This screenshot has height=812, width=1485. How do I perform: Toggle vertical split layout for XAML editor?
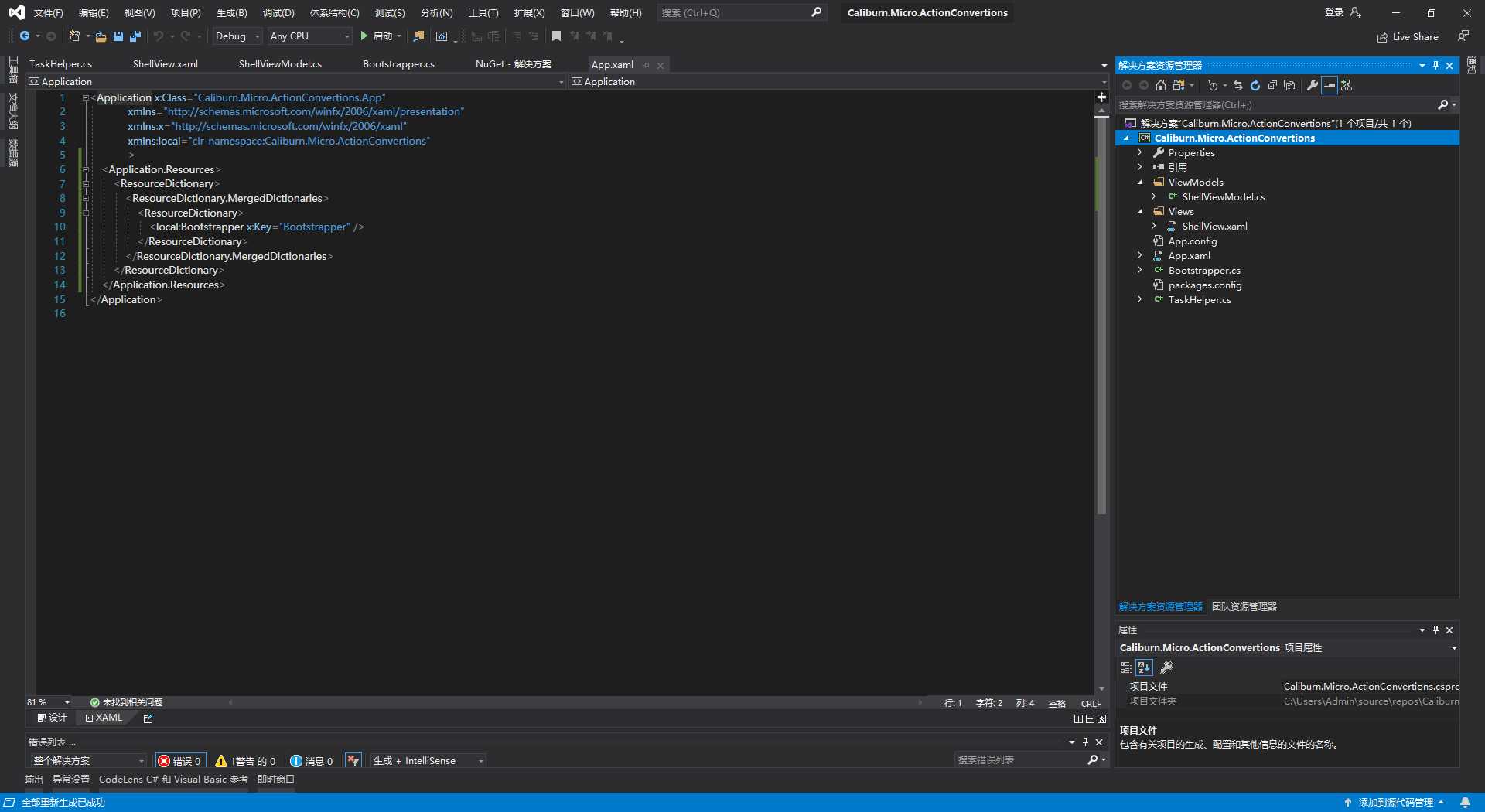pos(1078,718)
